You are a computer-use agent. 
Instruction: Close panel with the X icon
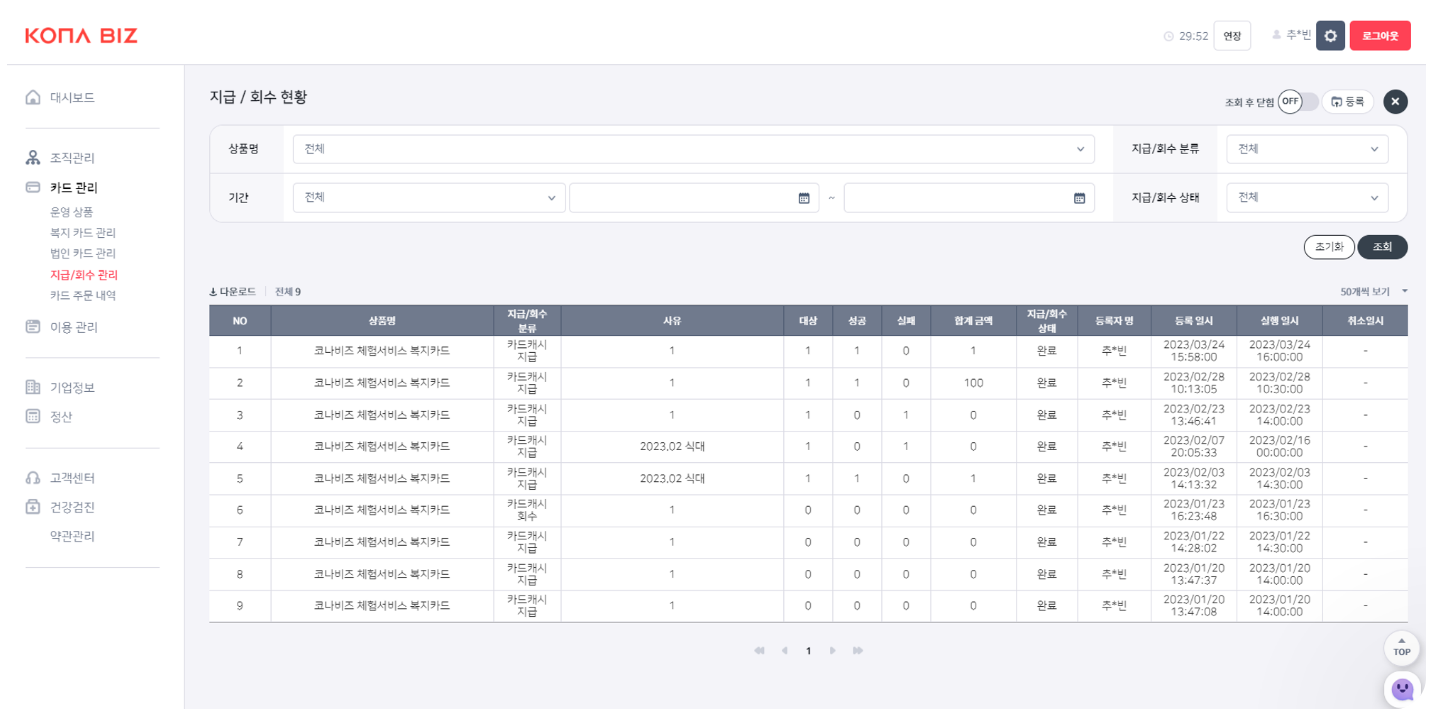(1395, 102)
